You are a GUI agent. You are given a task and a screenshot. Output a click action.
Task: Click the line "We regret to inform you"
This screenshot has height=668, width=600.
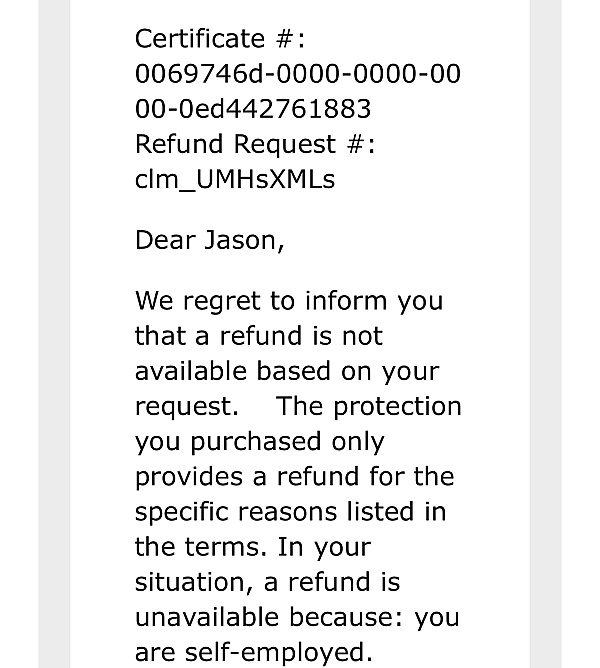[289, 302]
